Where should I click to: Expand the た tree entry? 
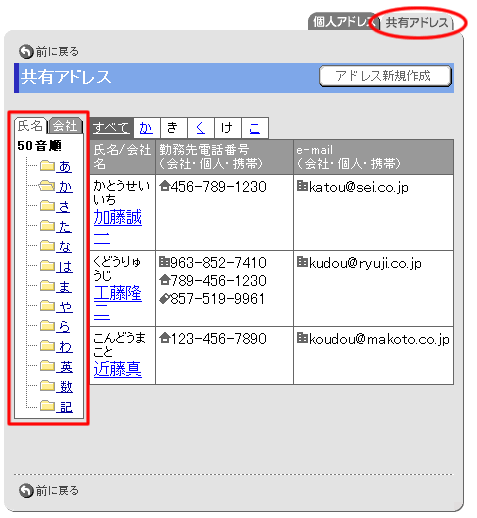click(65, 226)
